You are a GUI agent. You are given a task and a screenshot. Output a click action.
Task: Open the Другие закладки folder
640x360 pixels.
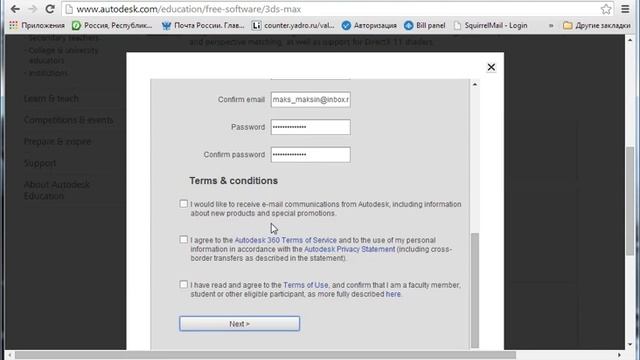pos(596,25)
